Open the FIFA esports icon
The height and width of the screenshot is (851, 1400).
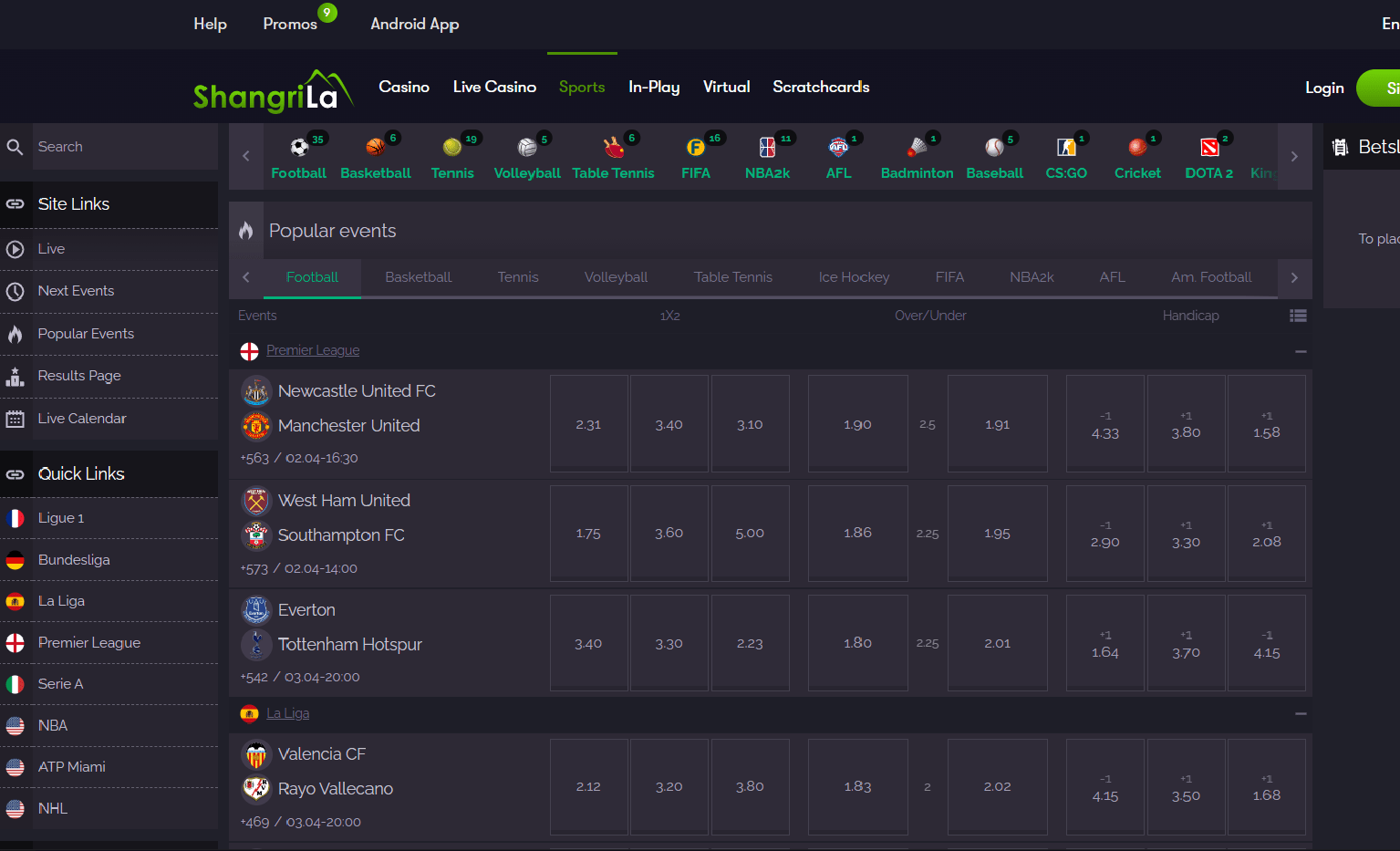[x=695, y=148]
